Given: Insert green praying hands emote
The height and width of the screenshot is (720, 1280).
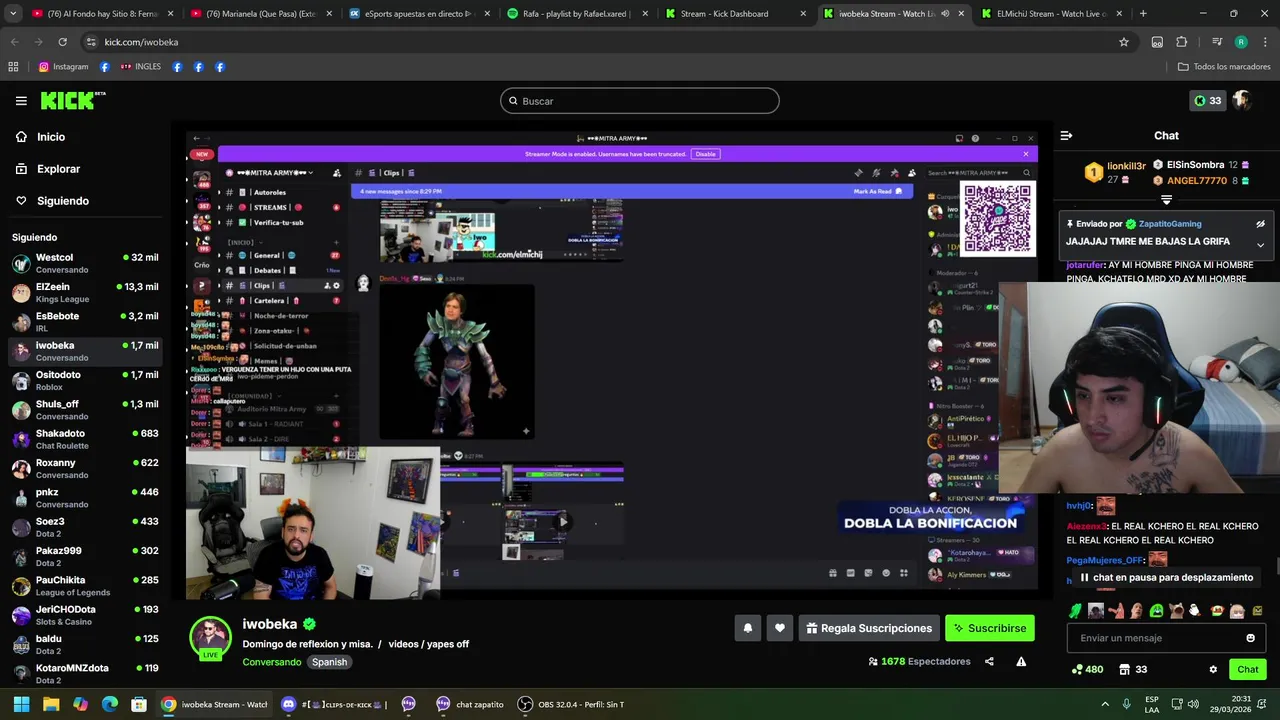Looking at the screenshot, I should click(x=1075, y=610).
